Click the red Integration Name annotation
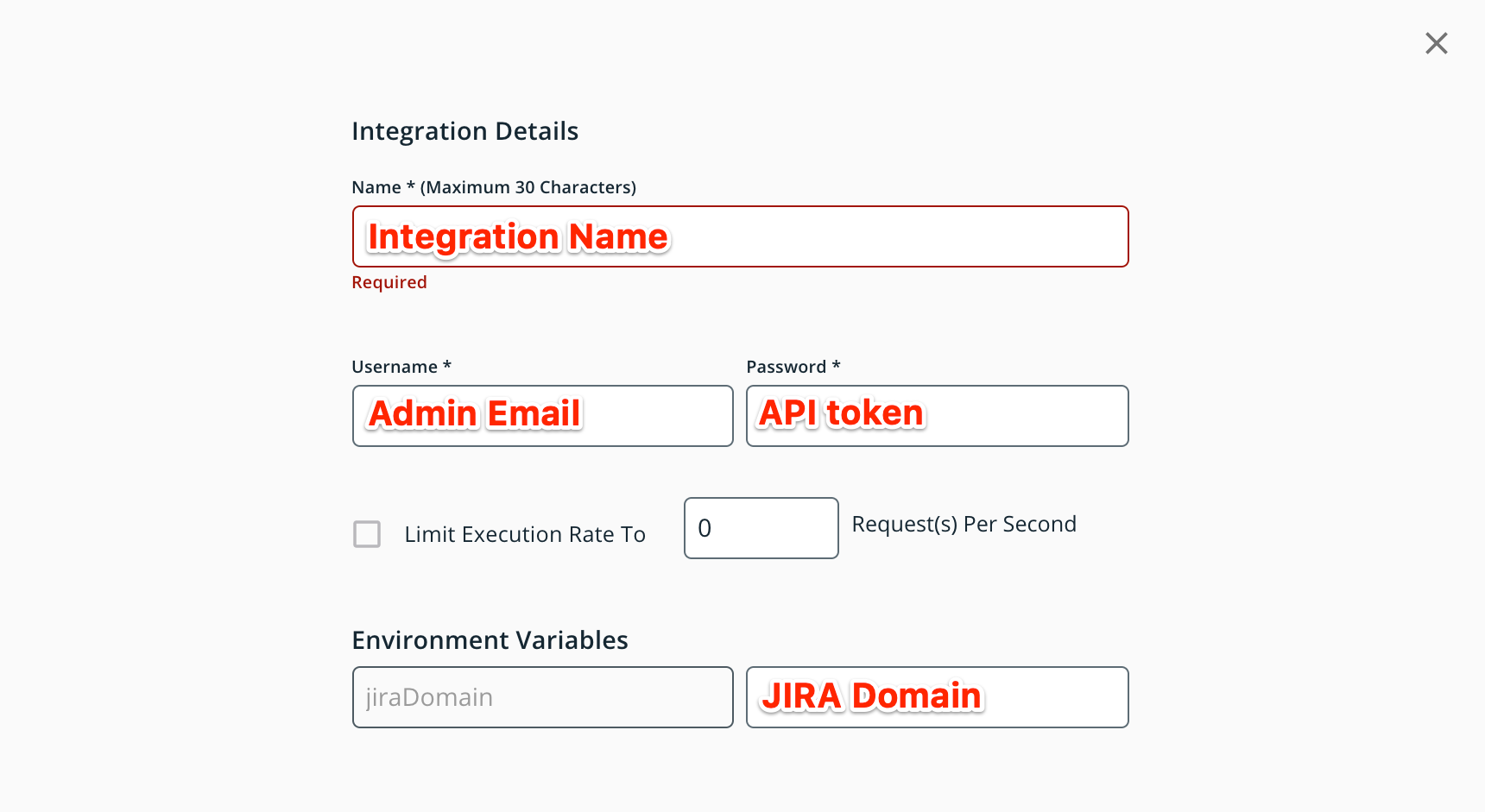Screen dimensions: 1485x812 click(518, 236)
